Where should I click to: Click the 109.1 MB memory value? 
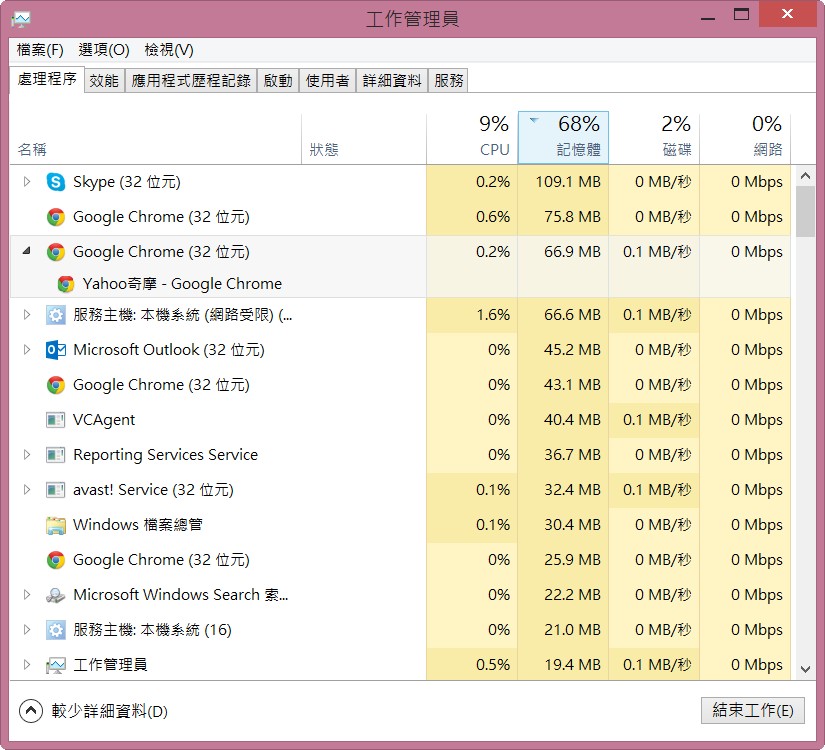(x=568, y=182)
